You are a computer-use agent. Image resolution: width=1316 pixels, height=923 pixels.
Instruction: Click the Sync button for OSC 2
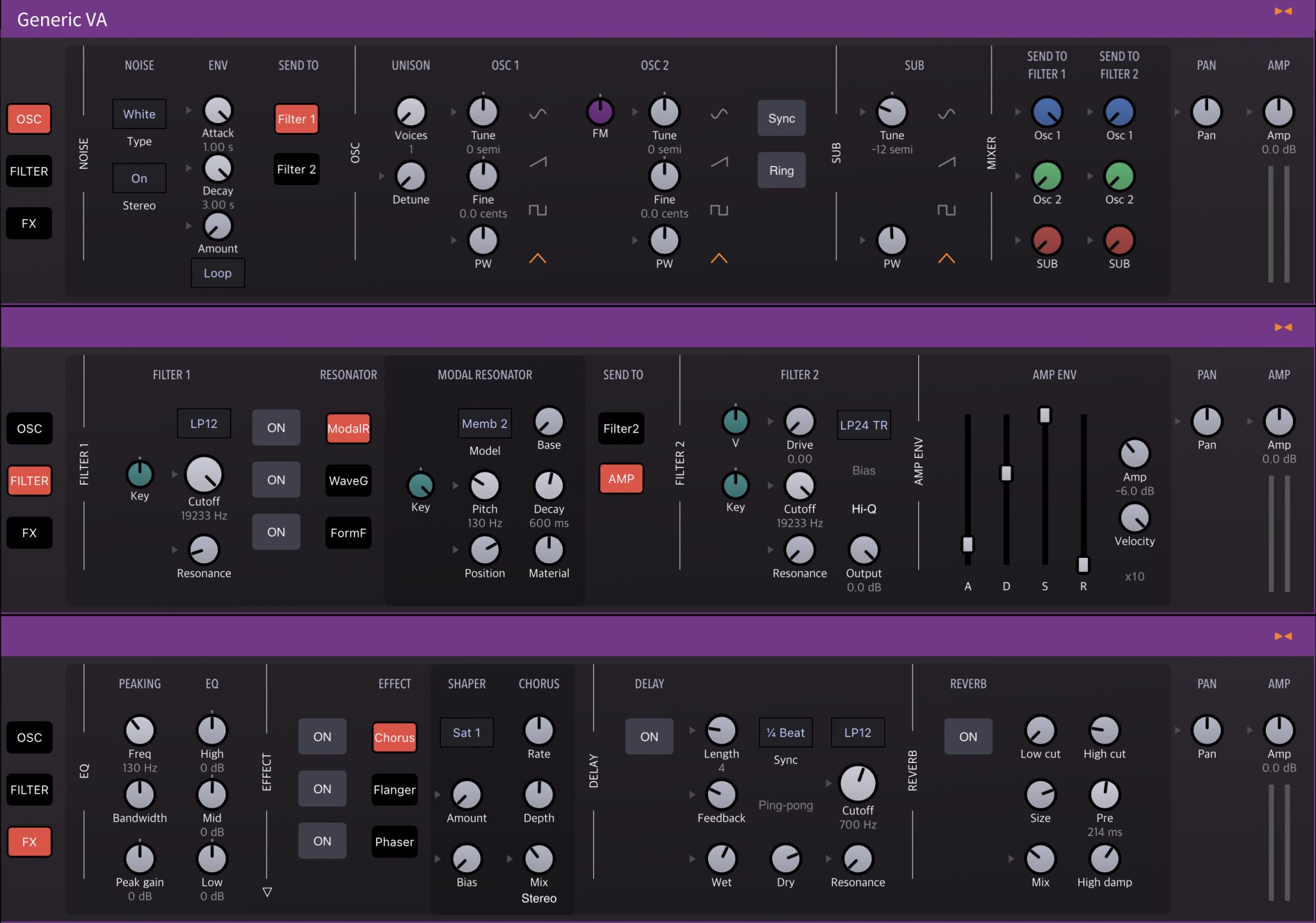tap(782, 118)
